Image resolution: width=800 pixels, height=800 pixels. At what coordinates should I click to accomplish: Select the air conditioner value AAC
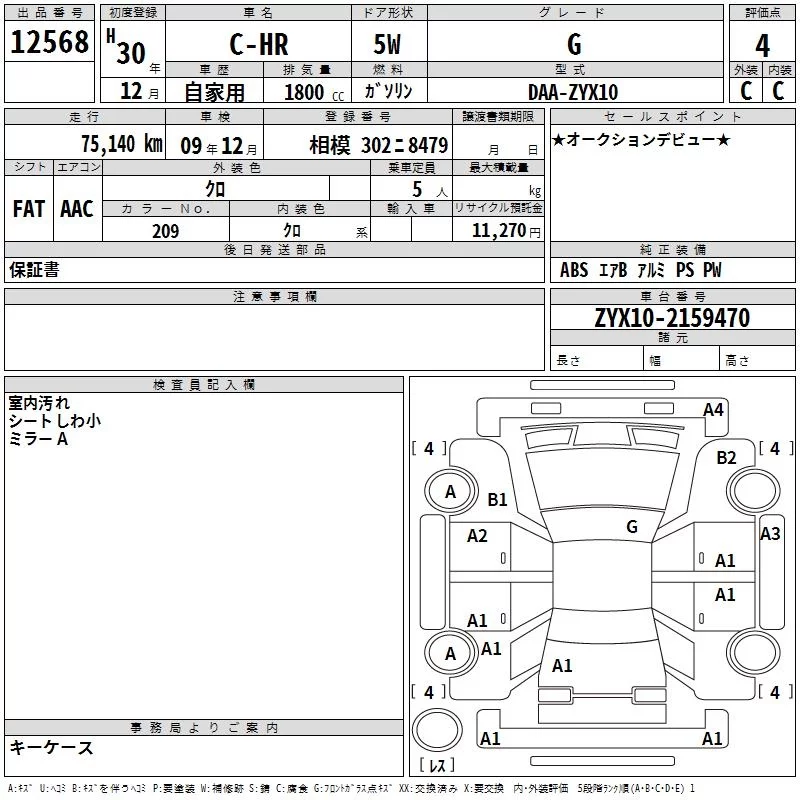point(77,209)
